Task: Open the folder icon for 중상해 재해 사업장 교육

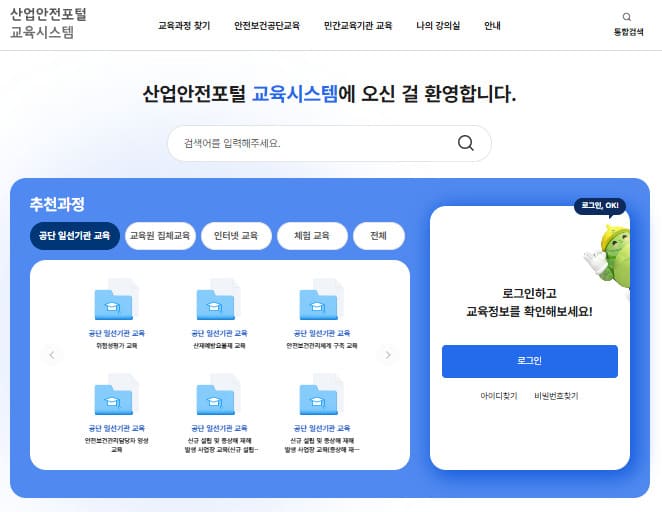Action: coord(321,395)
